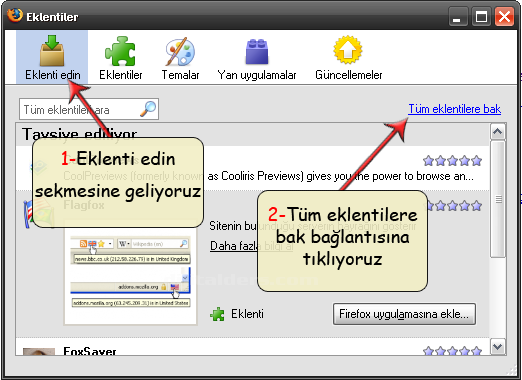
Task: Click the vertical scrollbar thumb
Action: (x=498, y=199)
